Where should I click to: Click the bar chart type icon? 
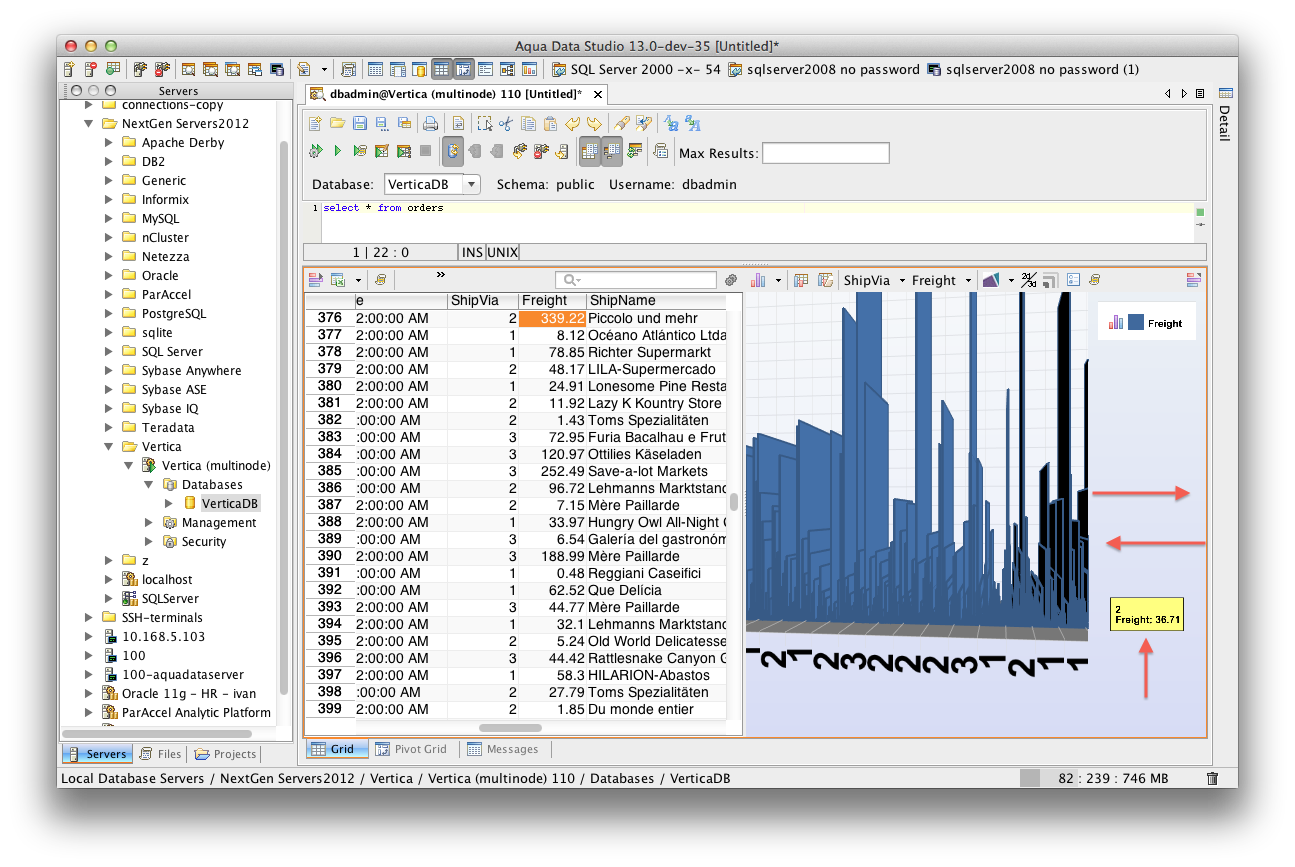[x=758, y=281]
